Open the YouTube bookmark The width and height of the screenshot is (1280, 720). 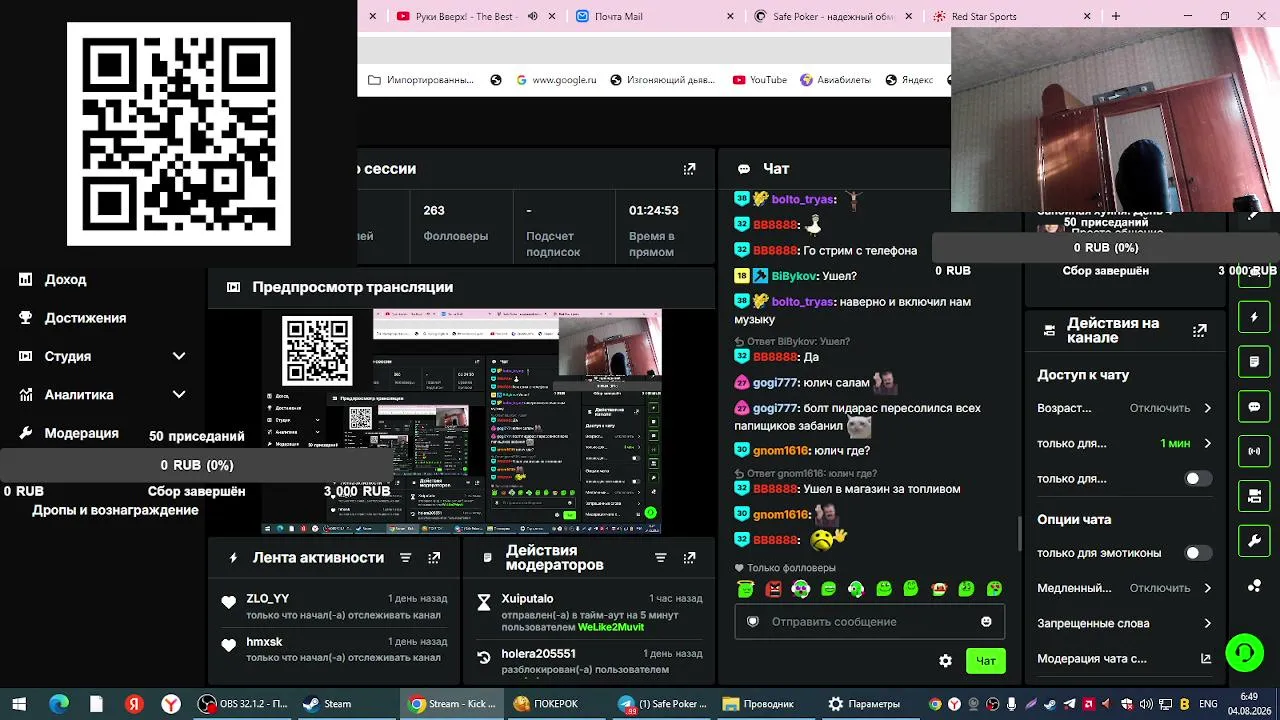[760, 80]
